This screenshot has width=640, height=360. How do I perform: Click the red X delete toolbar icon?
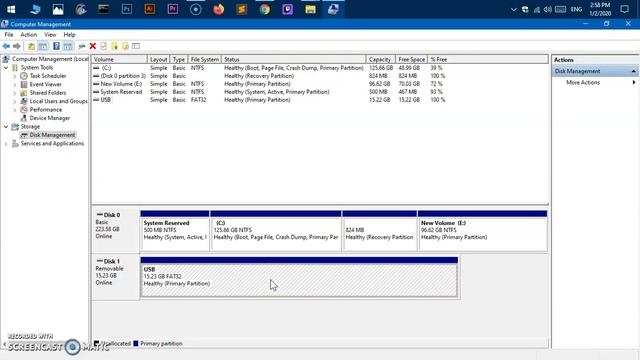pyautogui.click(x=93, y=46)
